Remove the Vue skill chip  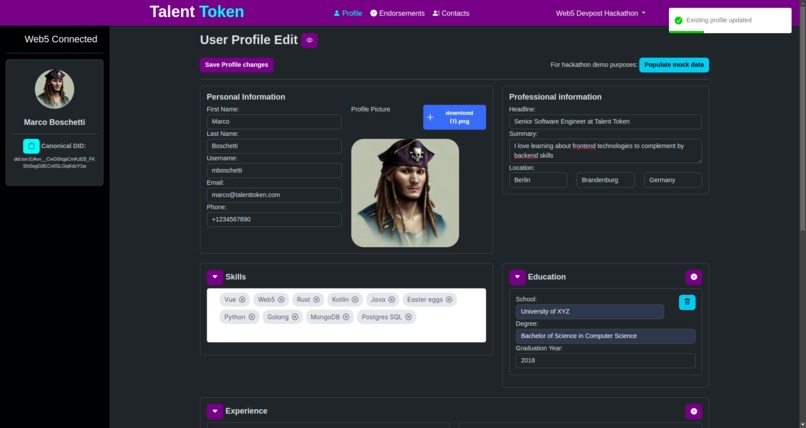[x=242, y=300]
